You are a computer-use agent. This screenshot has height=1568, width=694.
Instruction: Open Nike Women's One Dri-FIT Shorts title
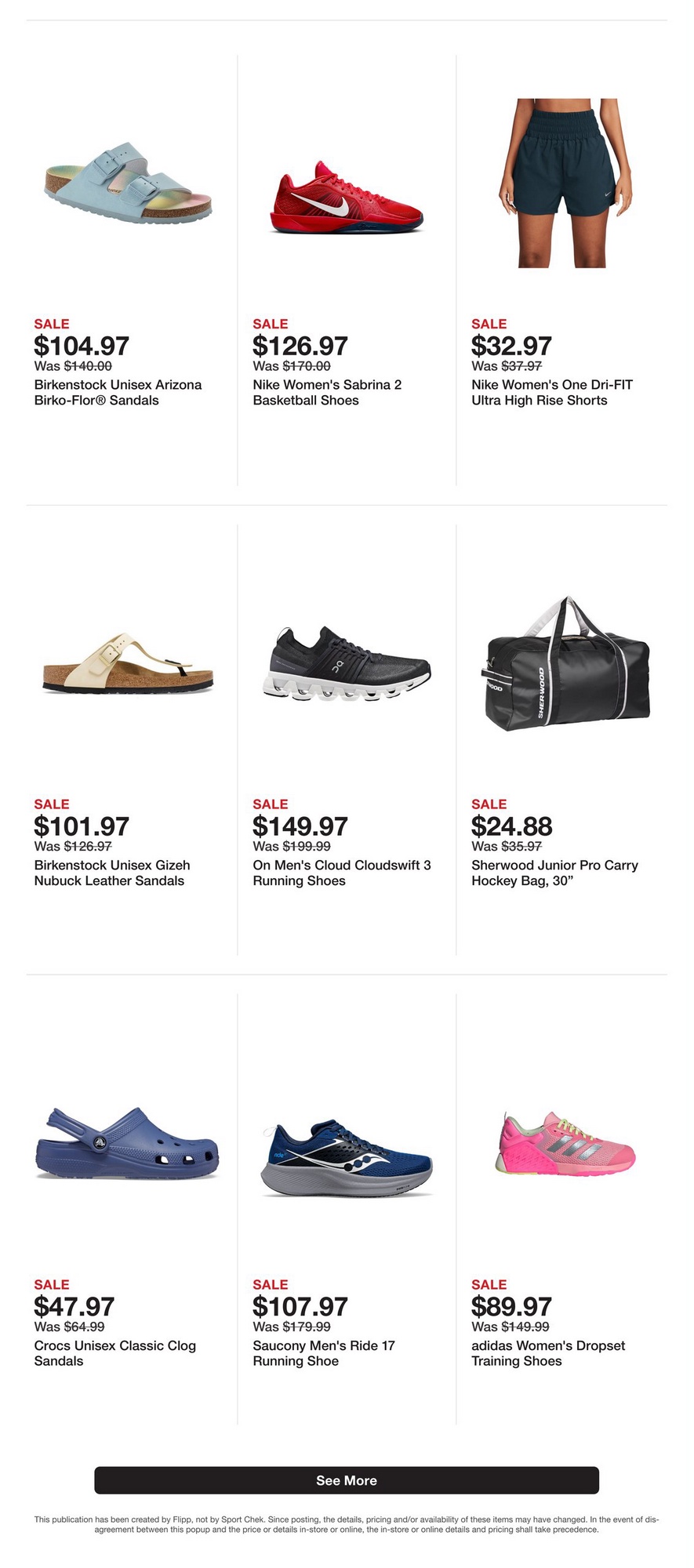(x=551, y=393)
